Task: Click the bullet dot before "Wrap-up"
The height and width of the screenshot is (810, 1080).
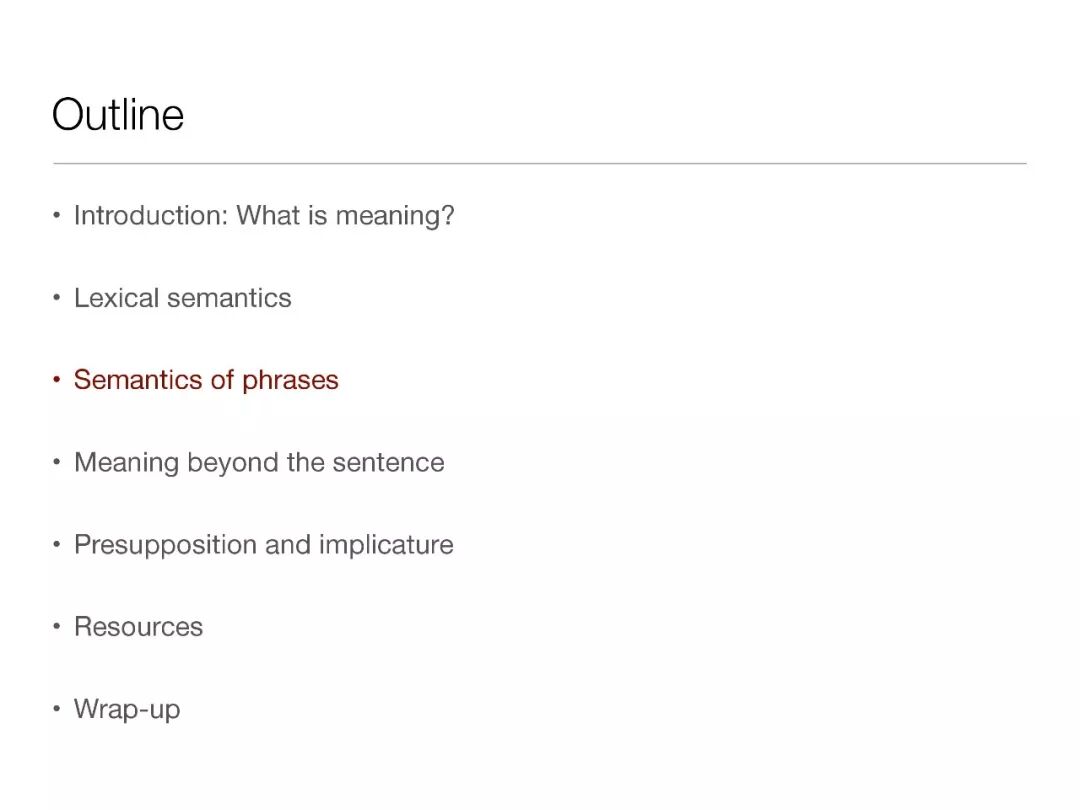Action: pos(57,710)
